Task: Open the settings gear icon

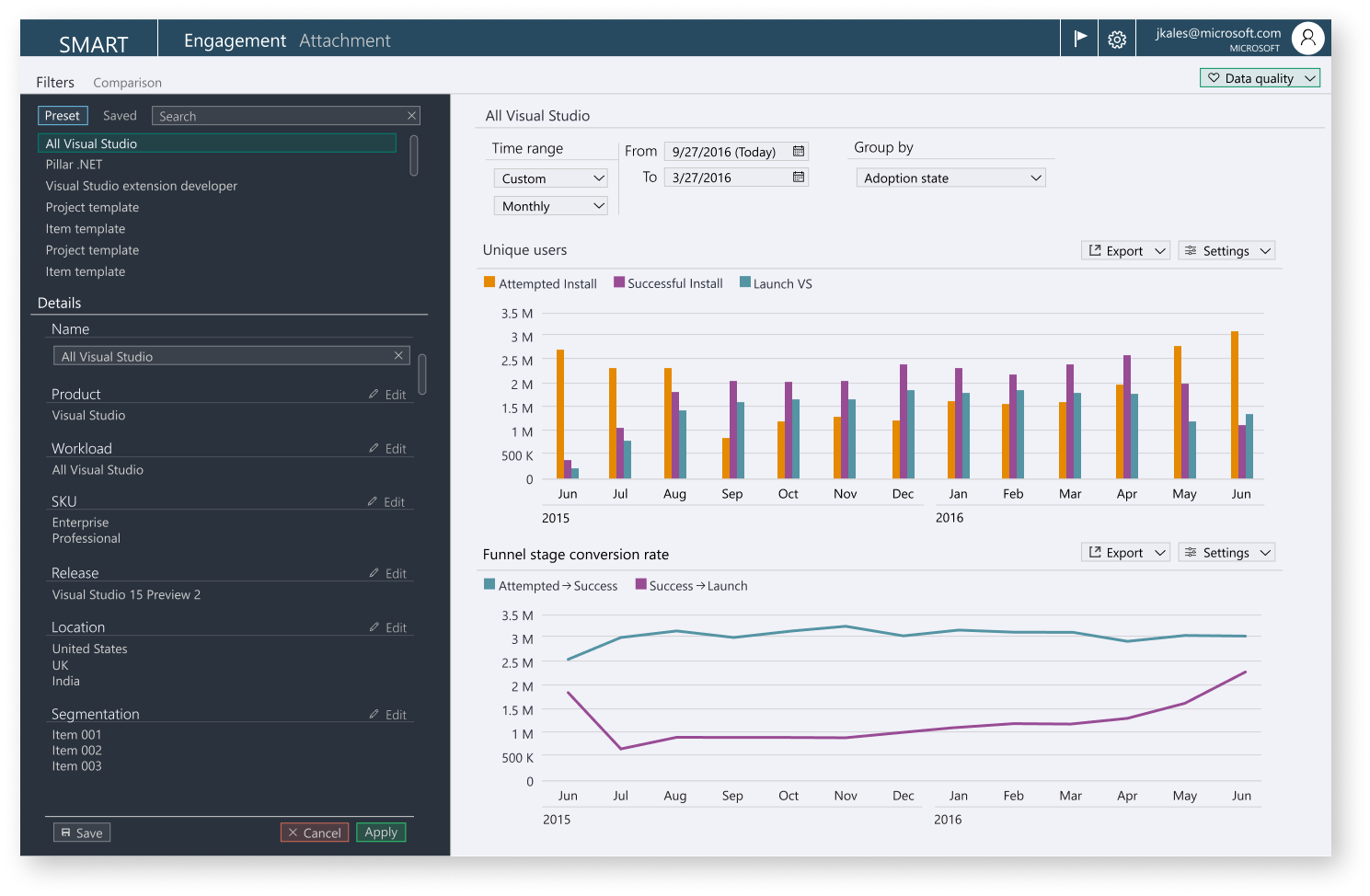Action: click(1117, 40)
